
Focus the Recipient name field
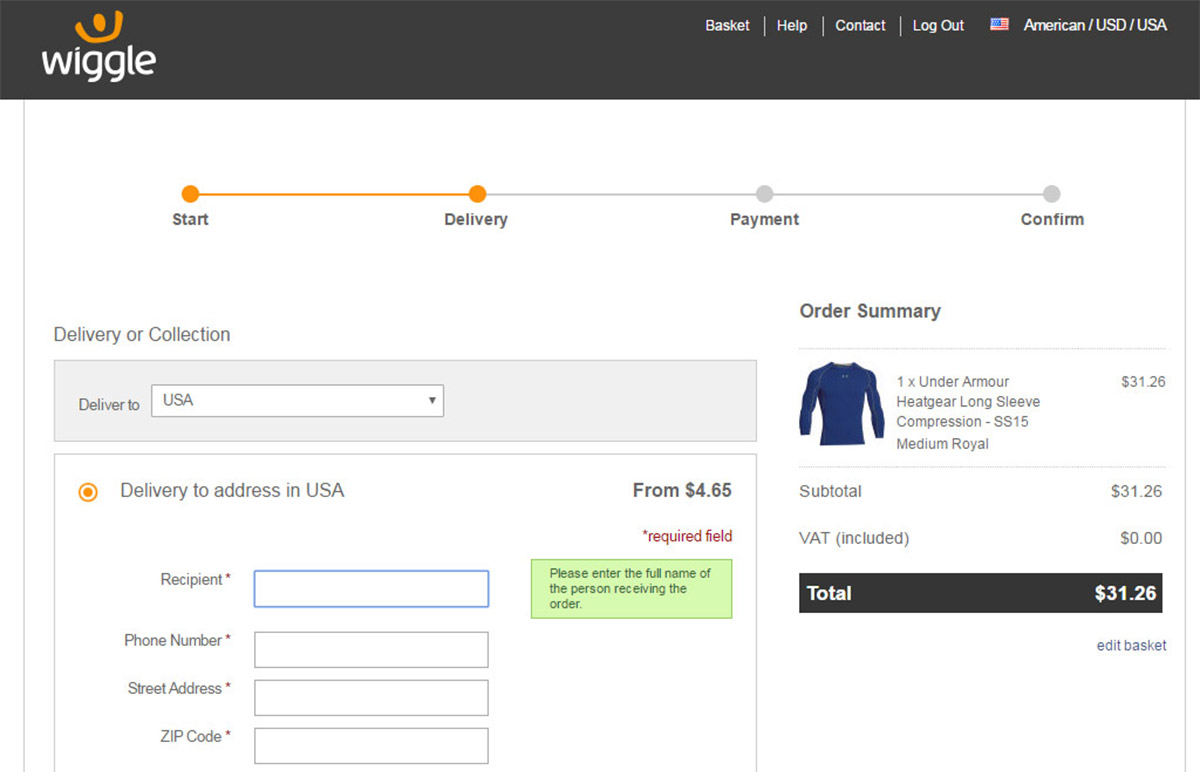tap(371, 589)
